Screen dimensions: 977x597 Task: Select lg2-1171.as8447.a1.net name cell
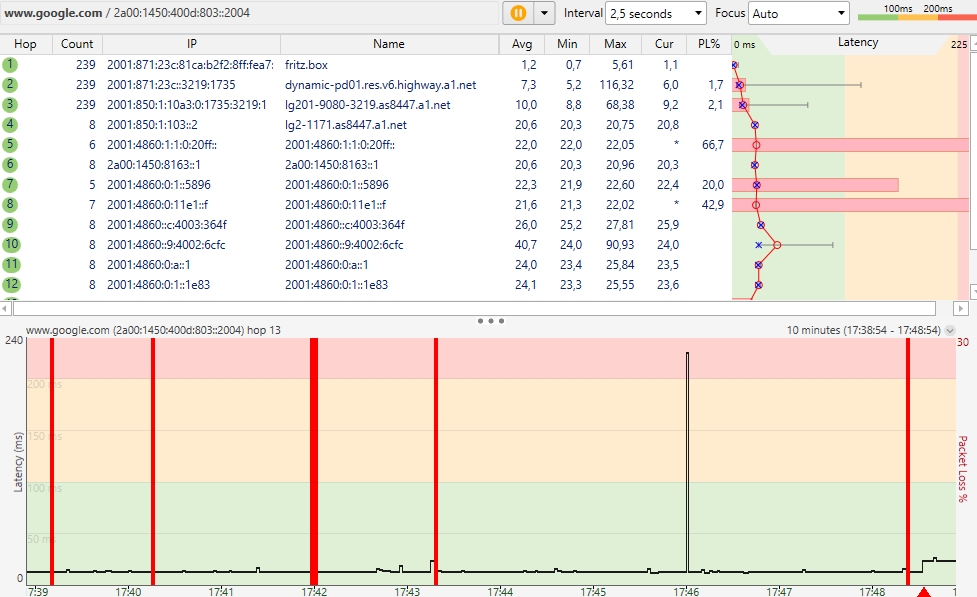pos(345,124)
